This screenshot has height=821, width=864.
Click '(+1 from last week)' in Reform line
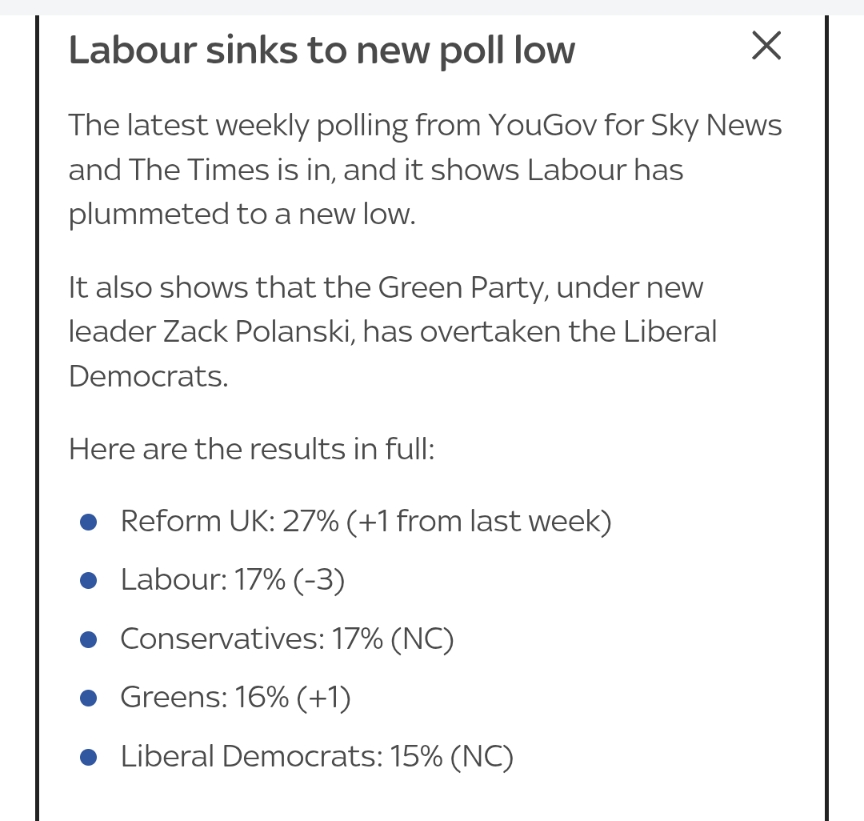(478, 522)
